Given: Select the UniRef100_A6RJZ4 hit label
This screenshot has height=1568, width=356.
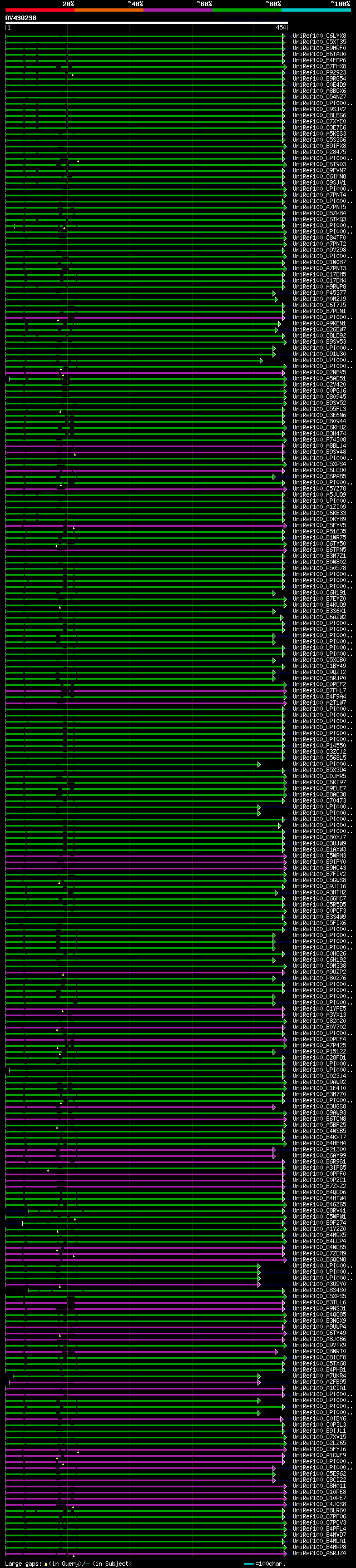Looking at the screenshot, I should point(319,1553).
